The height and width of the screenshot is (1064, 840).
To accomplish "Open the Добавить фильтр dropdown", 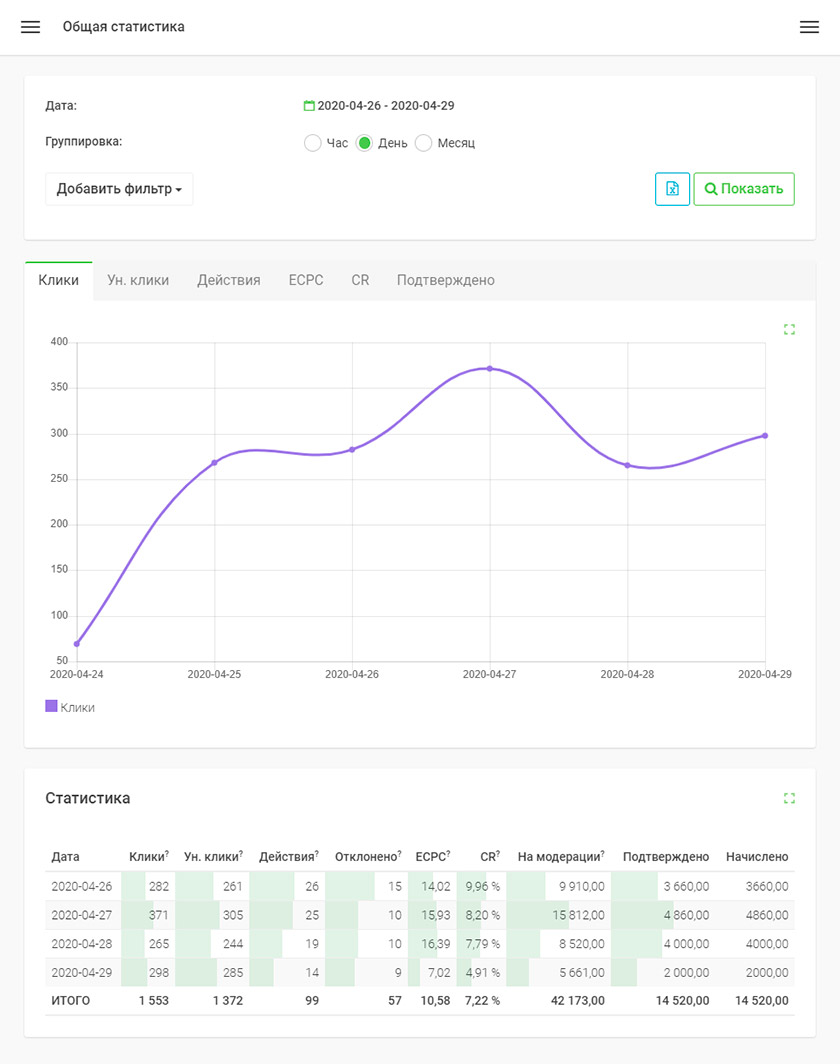I will click(x=119, y=189).
